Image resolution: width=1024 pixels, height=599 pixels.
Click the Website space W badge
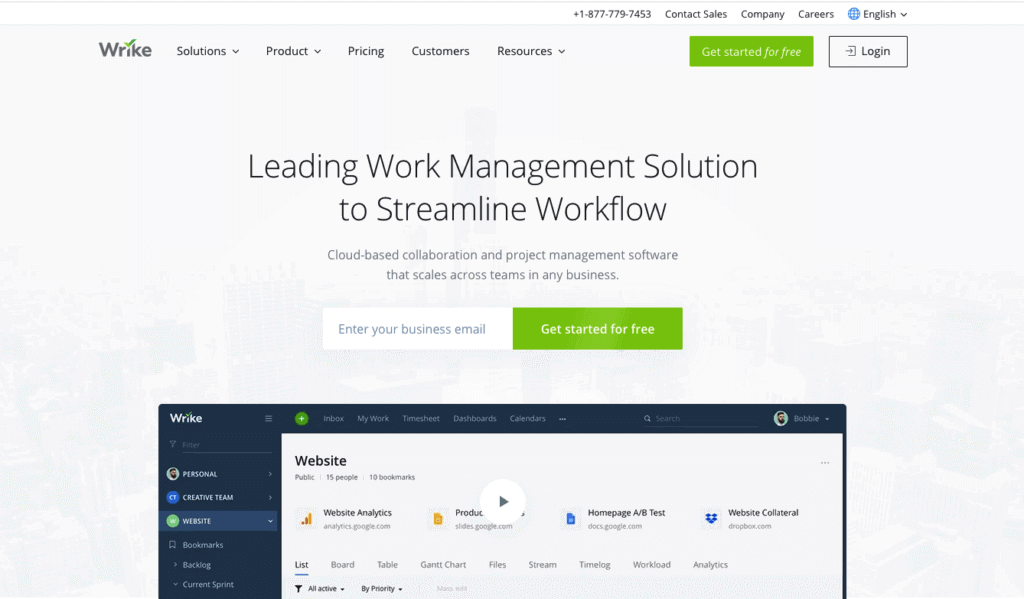coord(173,521)
